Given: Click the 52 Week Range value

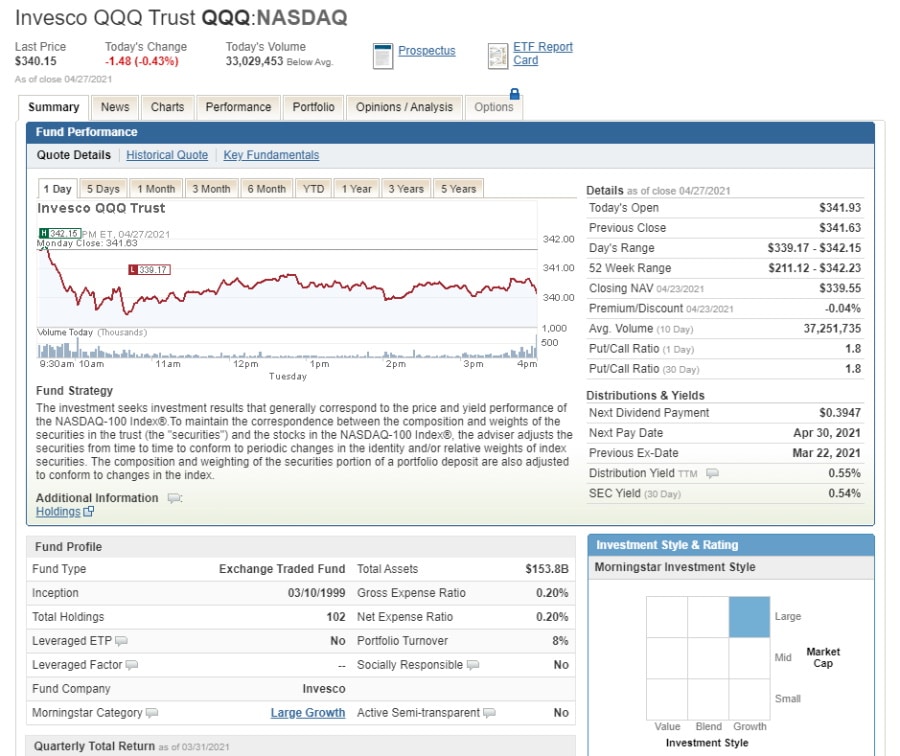Looking at the screenshot, I should click(814, 268).
